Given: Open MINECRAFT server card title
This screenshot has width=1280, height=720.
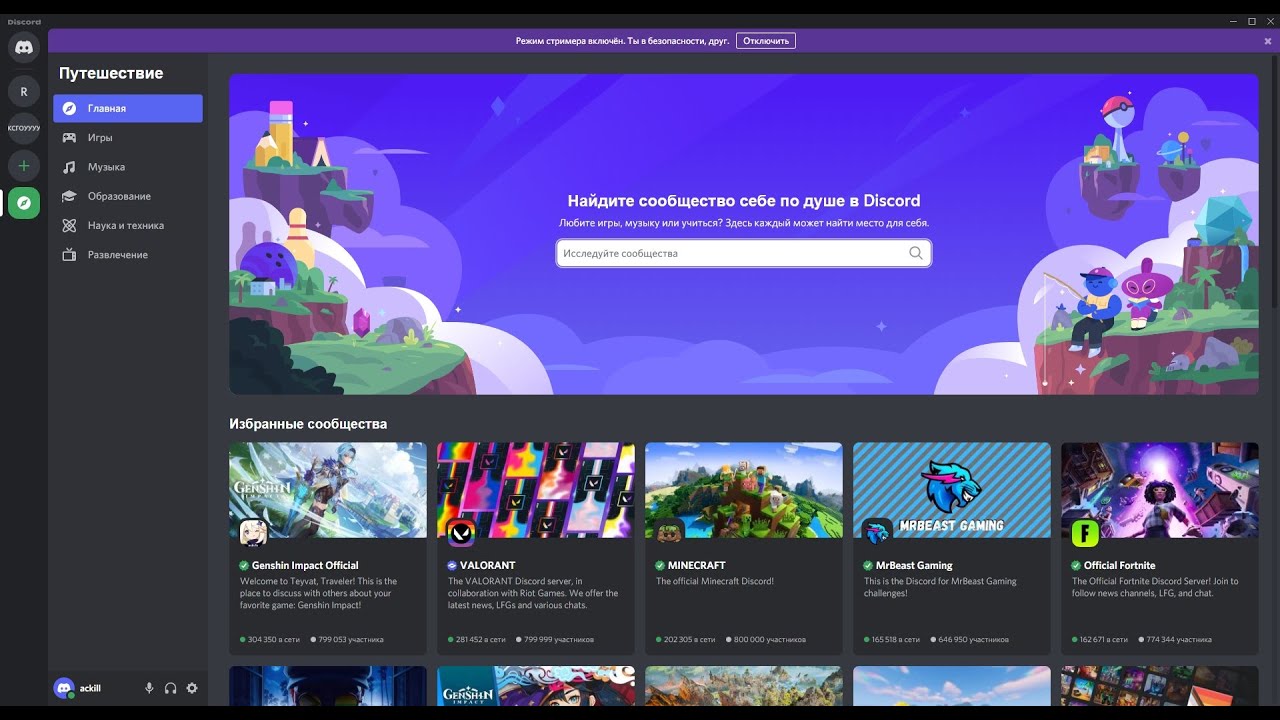Looking at the screenshot, I should (x=697, y=565).
